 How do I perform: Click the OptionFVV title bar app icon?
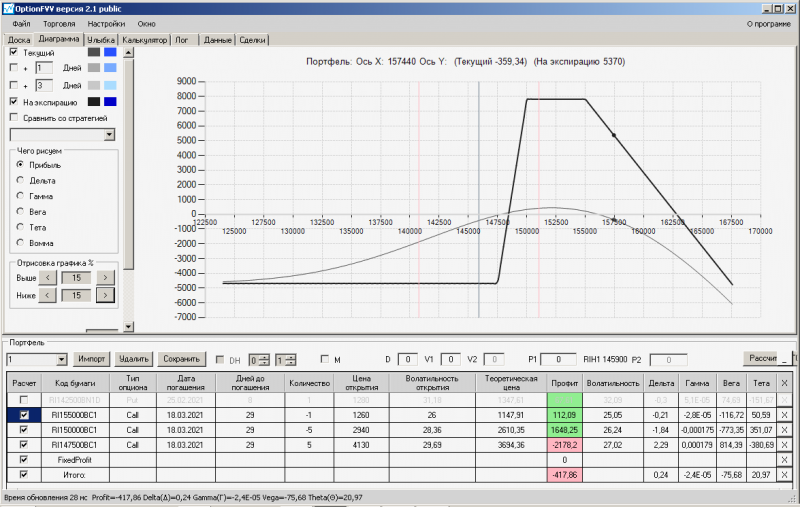pos(8,8)
